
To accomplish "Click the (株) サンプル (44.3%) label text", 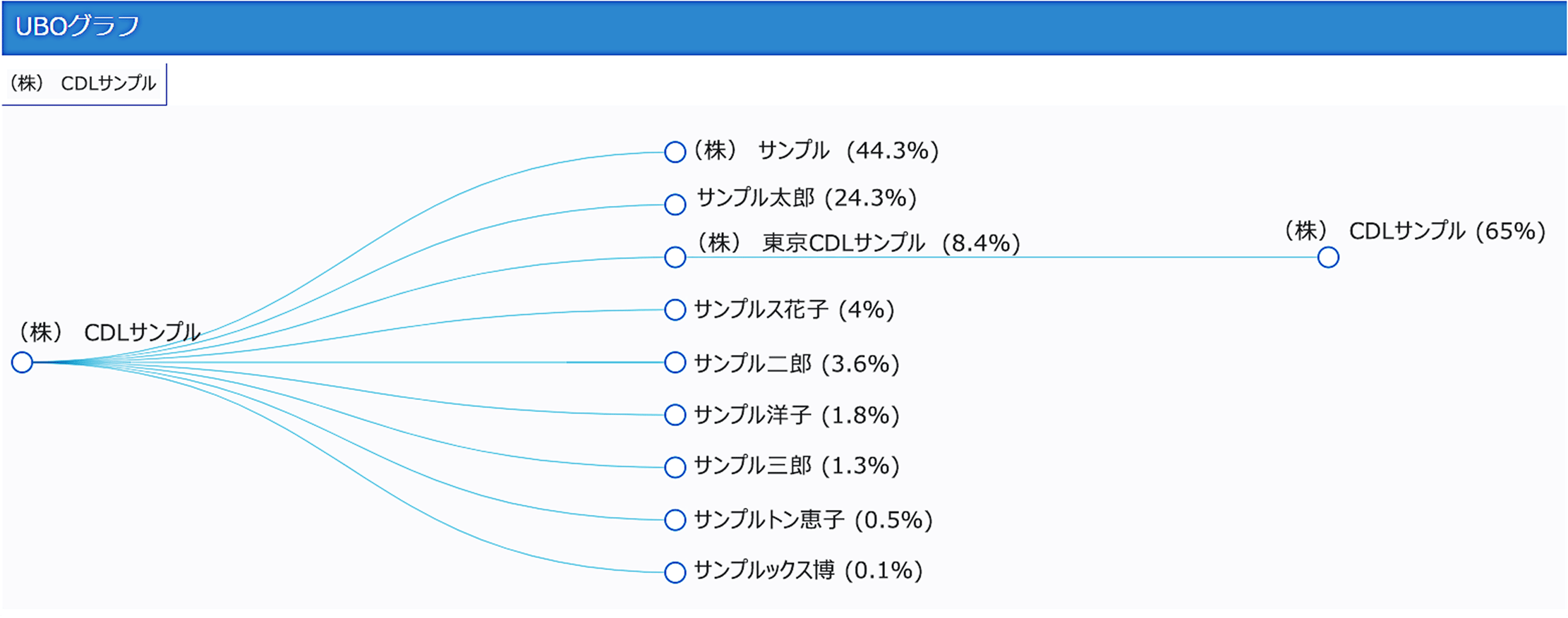I will (x=815, y=150).
